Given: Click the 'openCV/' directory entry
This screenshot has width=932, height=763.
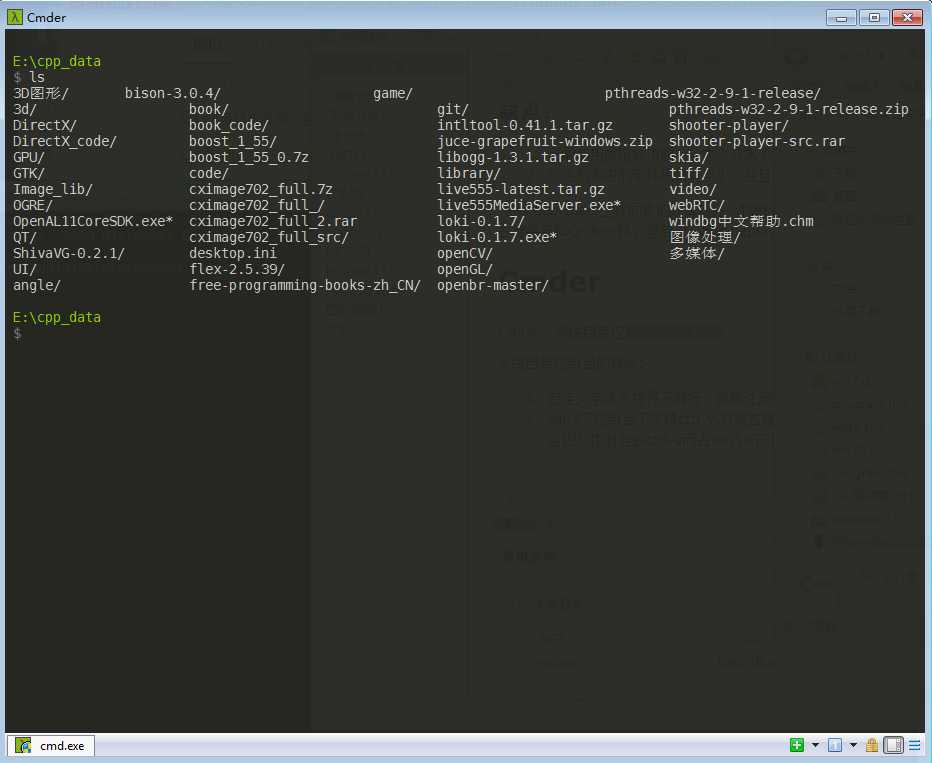Looking at the screenshot, I should (465, 253).
